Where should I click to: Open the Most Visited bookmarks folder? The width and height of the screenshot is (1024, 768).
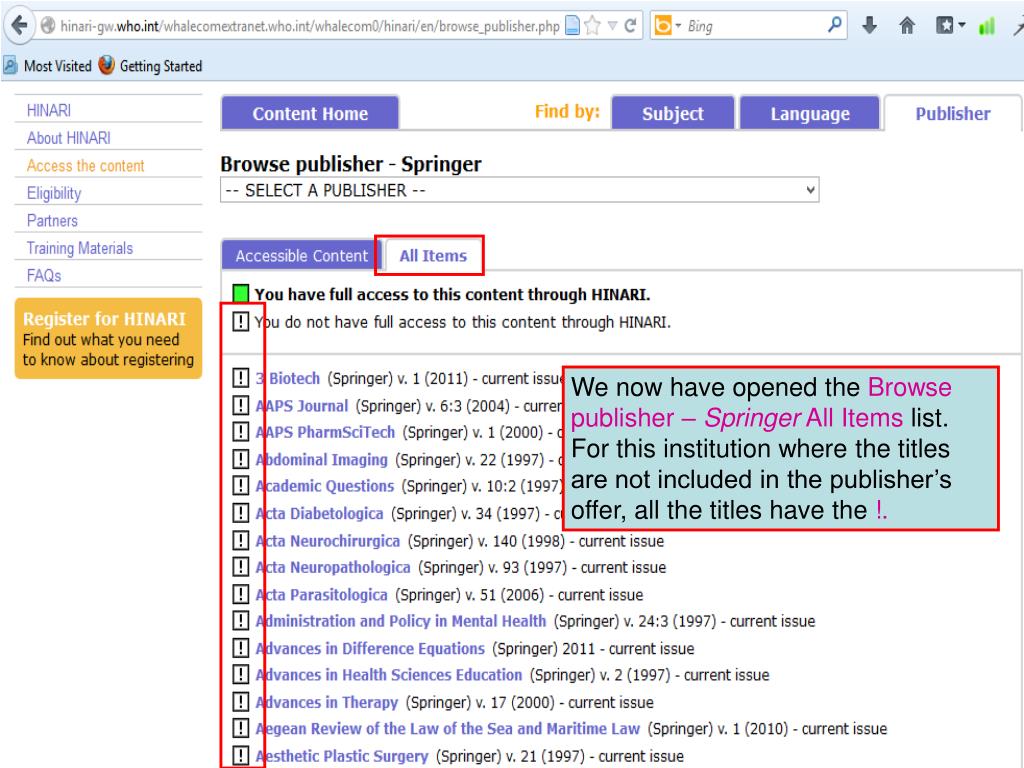pos(57,66)
